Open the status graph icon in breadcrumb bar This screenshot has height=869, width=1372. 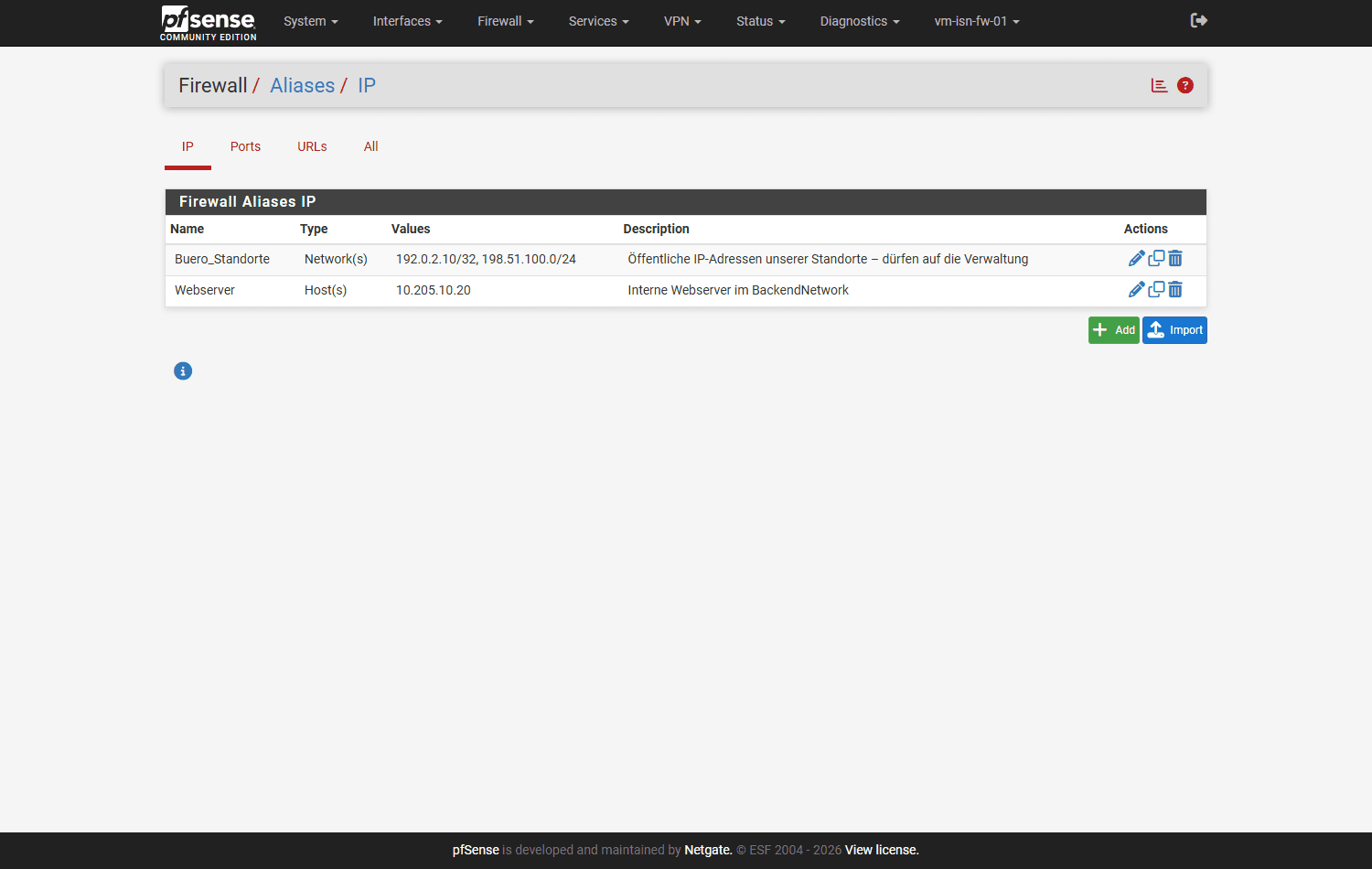(x=1159, y=85)
